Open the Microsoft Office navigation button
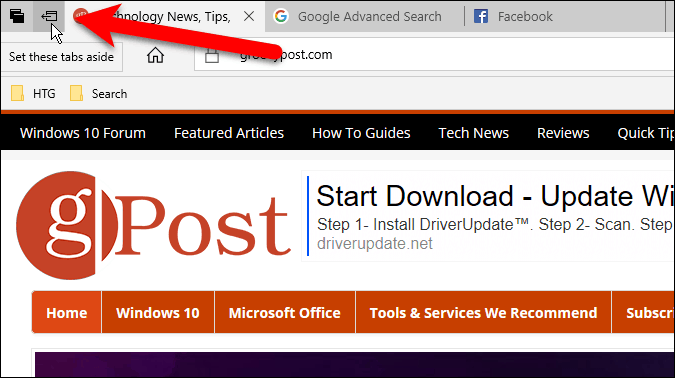Screen dimensions: 675x378 285,313
